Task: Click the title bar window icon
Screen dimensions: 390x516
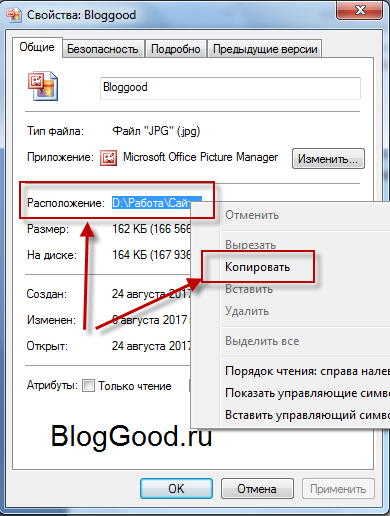Action: (x=14, y=15)
